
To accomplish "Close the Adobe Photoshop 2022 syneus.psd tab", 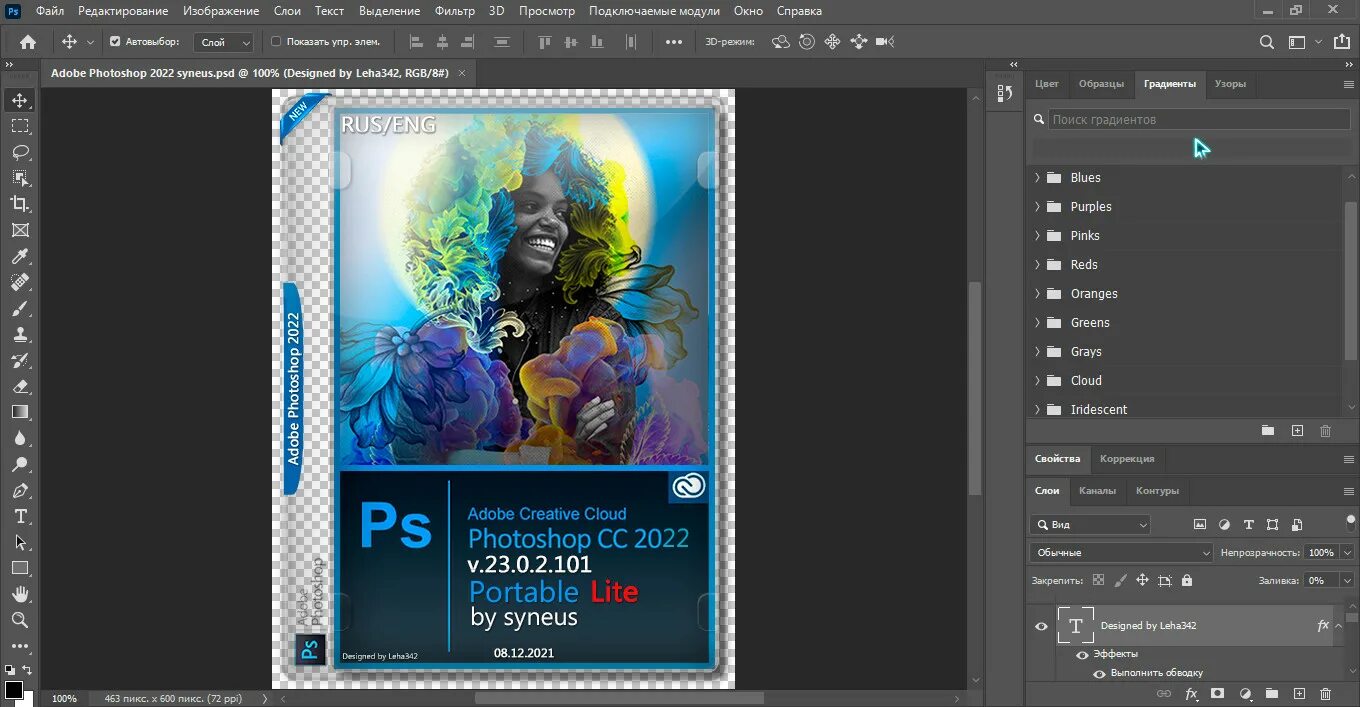I will (462, 74).
